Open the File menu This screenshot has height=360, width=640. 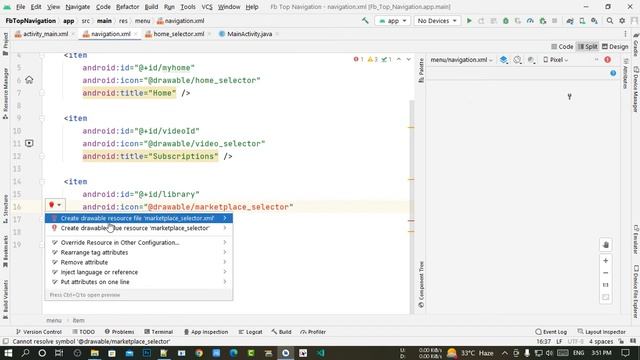[x=20, y=7]
